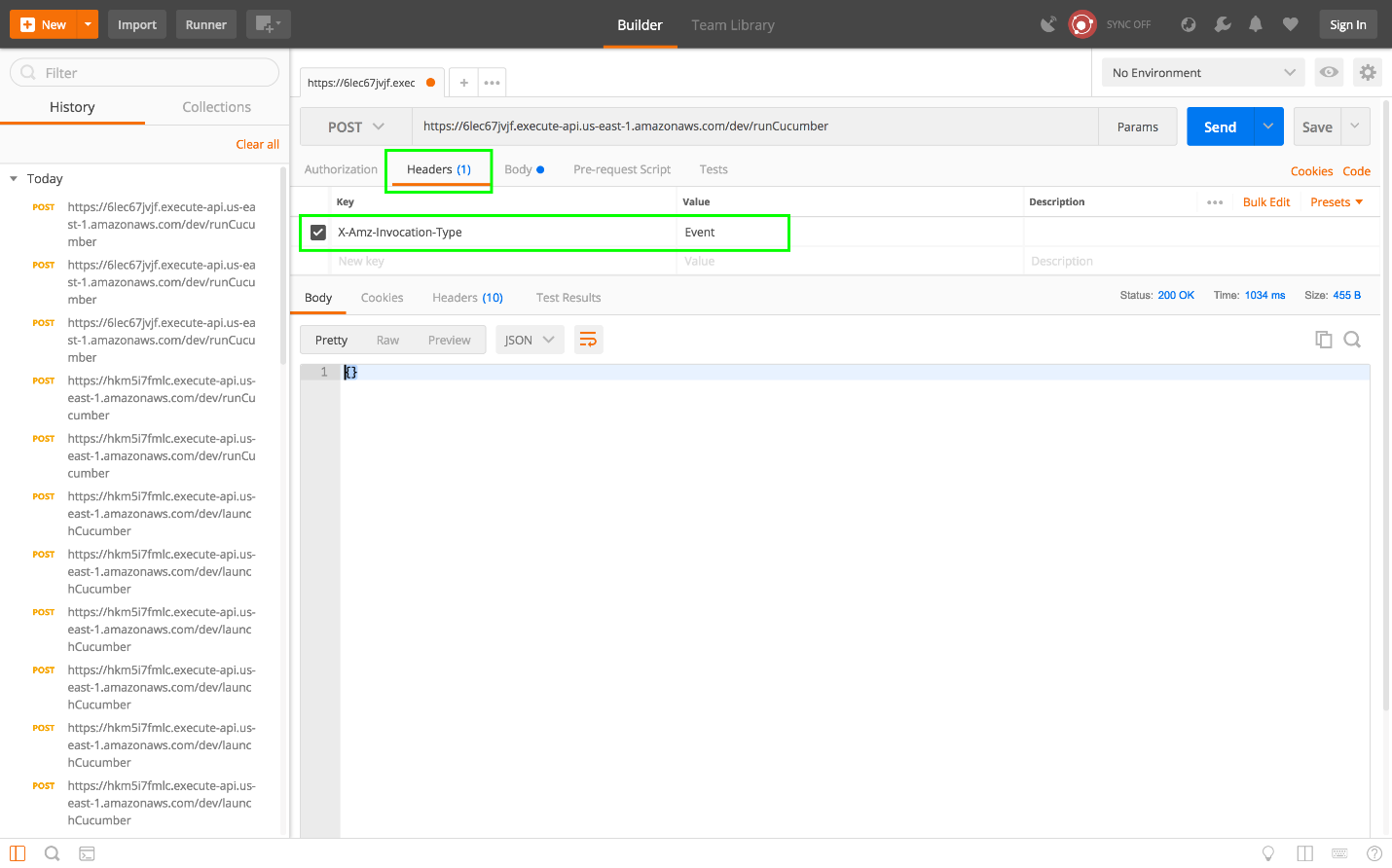This screenshot has width=1392, height=868.
Task: Expand the No Environment dropdown
Action: (x=1203, y=73)
